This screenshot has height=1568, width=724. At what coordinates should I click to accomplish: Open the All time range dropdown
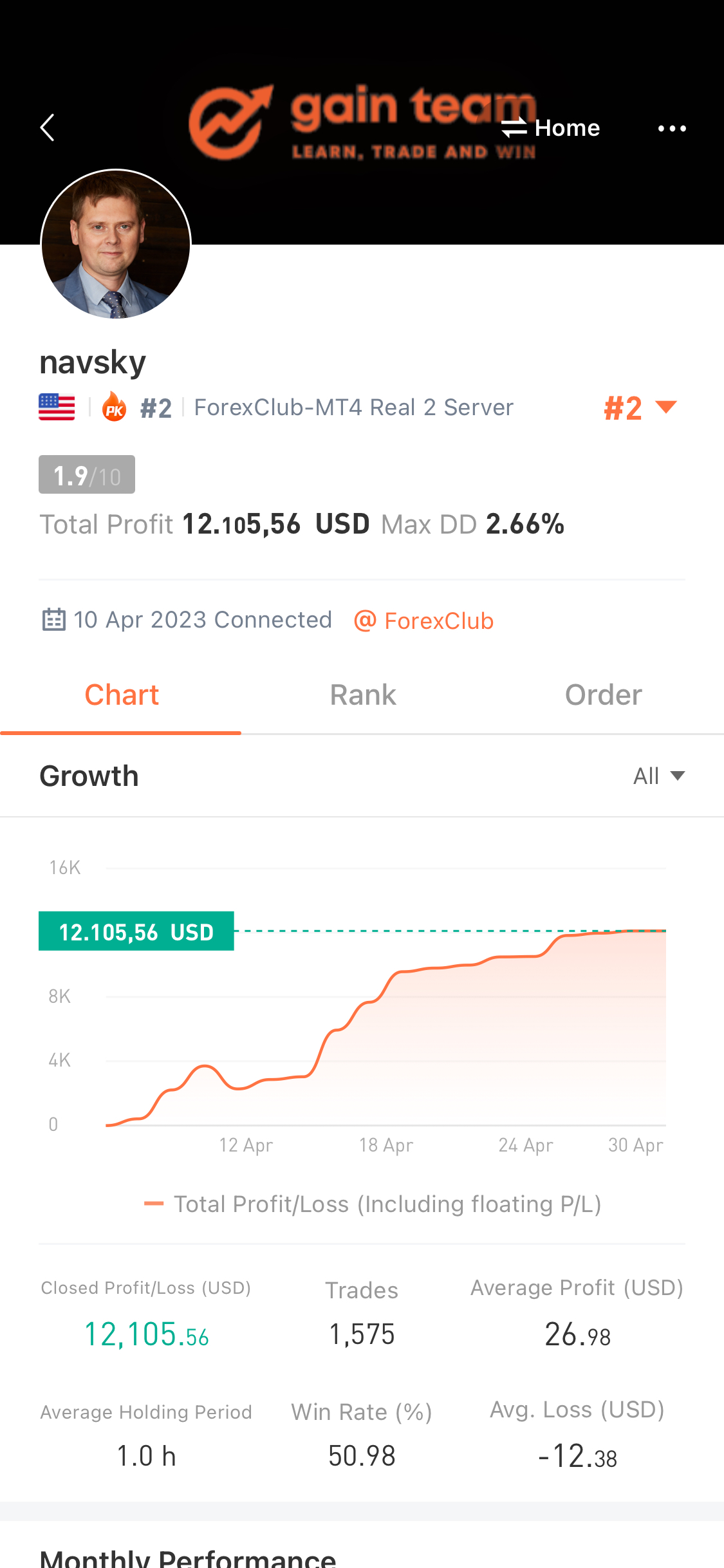tap(658, 776)
